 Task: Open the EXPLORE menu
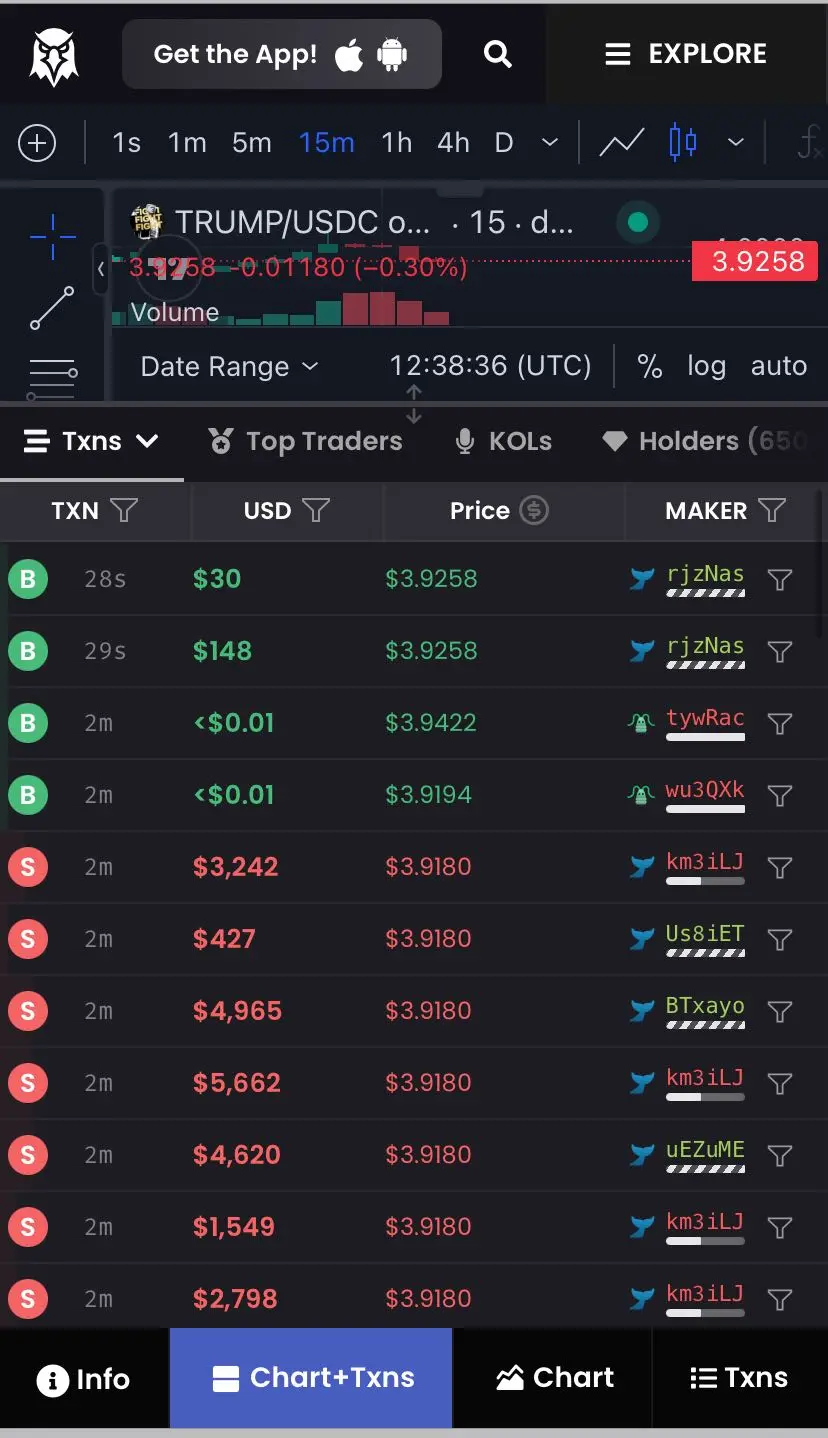pyautogui.click(x=686, y=54)
